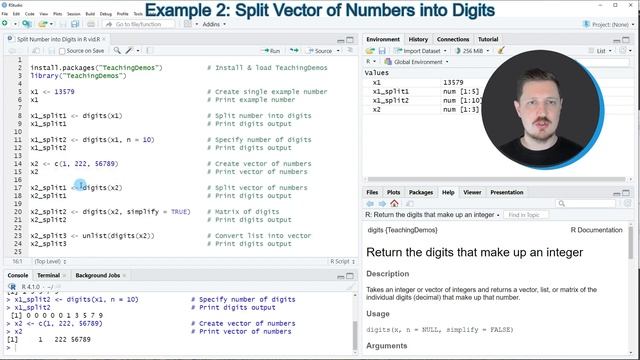Open the Session menu
The image size is (640, 360).
tap(73, 14)
